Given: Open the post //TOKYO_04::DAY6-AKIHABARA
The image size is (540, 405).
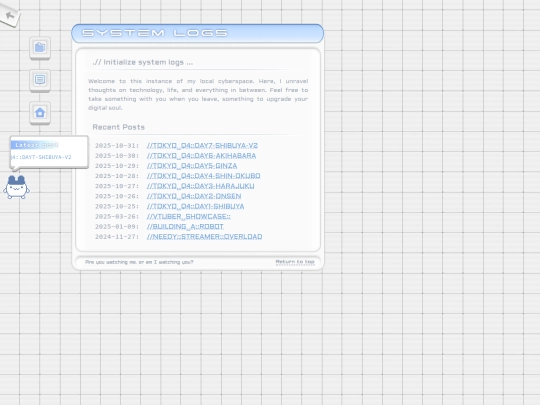Looking at the screenshot, I should (201, 156).
